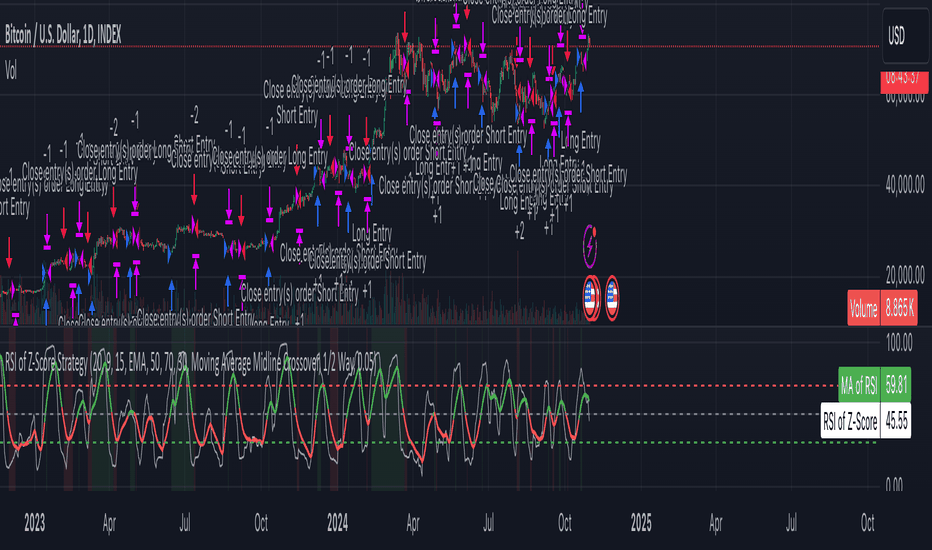This screenshot has width=932, height=550.
Task: Open the second US flag economic event icon
Action: (612, 298)
